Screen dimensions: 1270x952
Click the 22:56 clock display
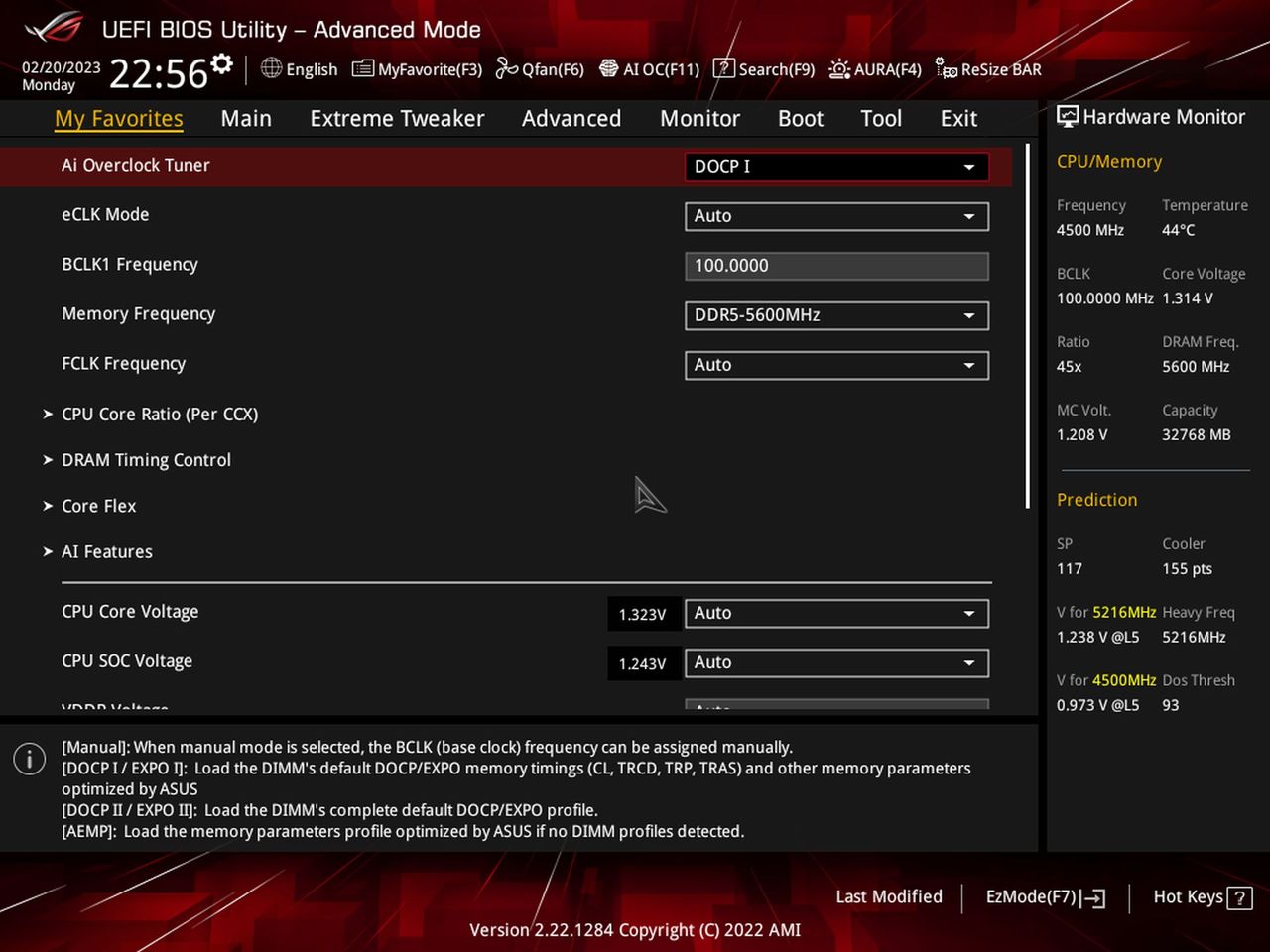click(x=158, y=74)
